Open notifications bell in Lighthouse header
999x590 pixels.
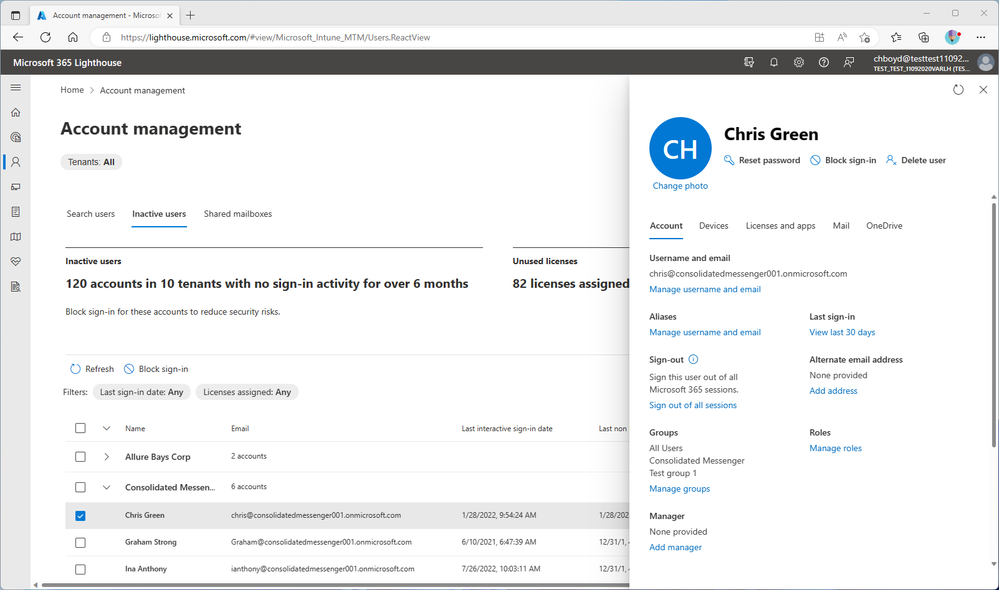773,62
